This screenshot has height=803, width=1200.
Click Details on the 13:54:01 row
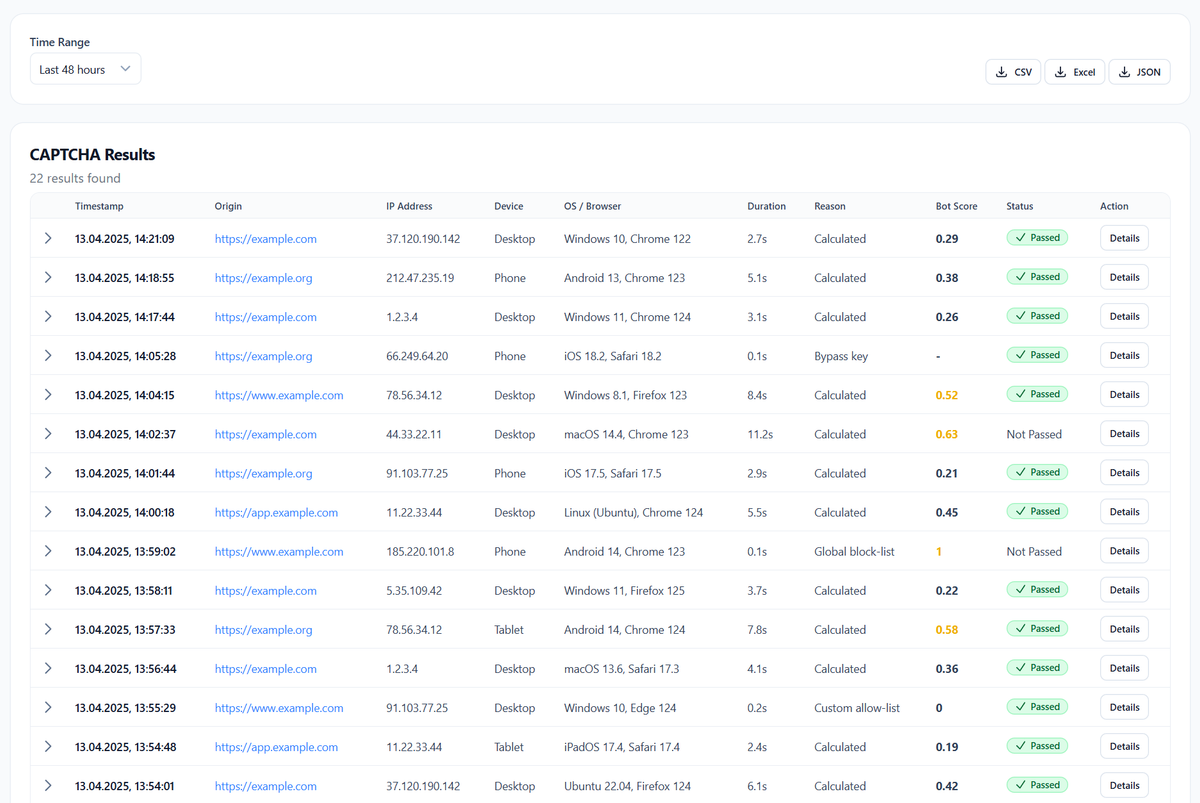[x=1124, y=785]
